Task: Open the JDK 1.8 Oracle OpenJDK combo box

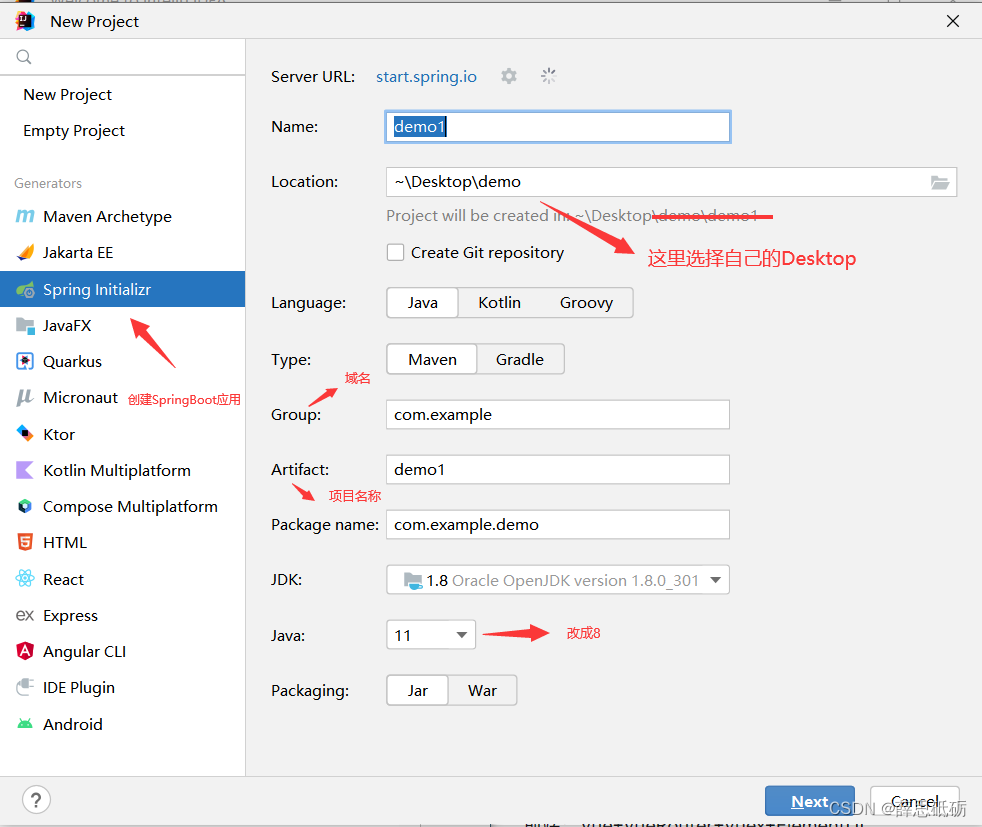Action: [558, 580]
